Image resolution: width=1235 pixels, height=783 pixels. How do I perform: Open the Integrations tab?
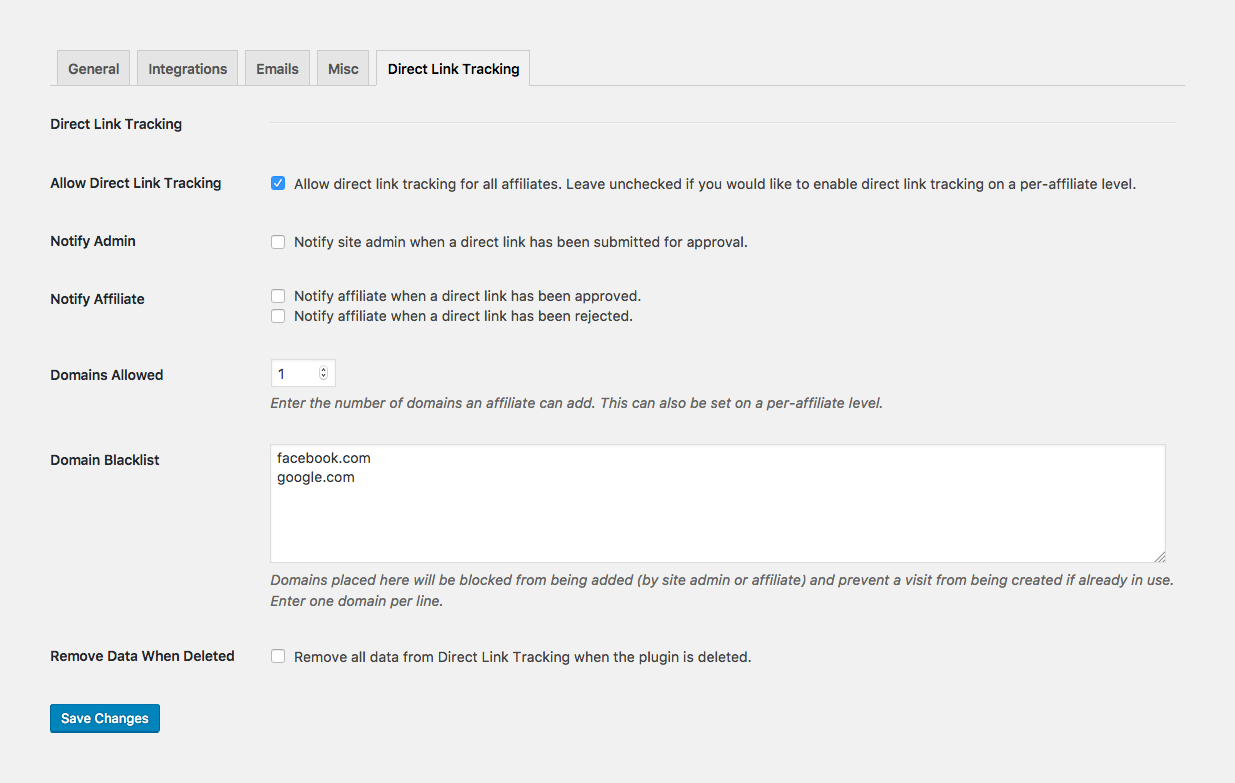coord(187,68)
